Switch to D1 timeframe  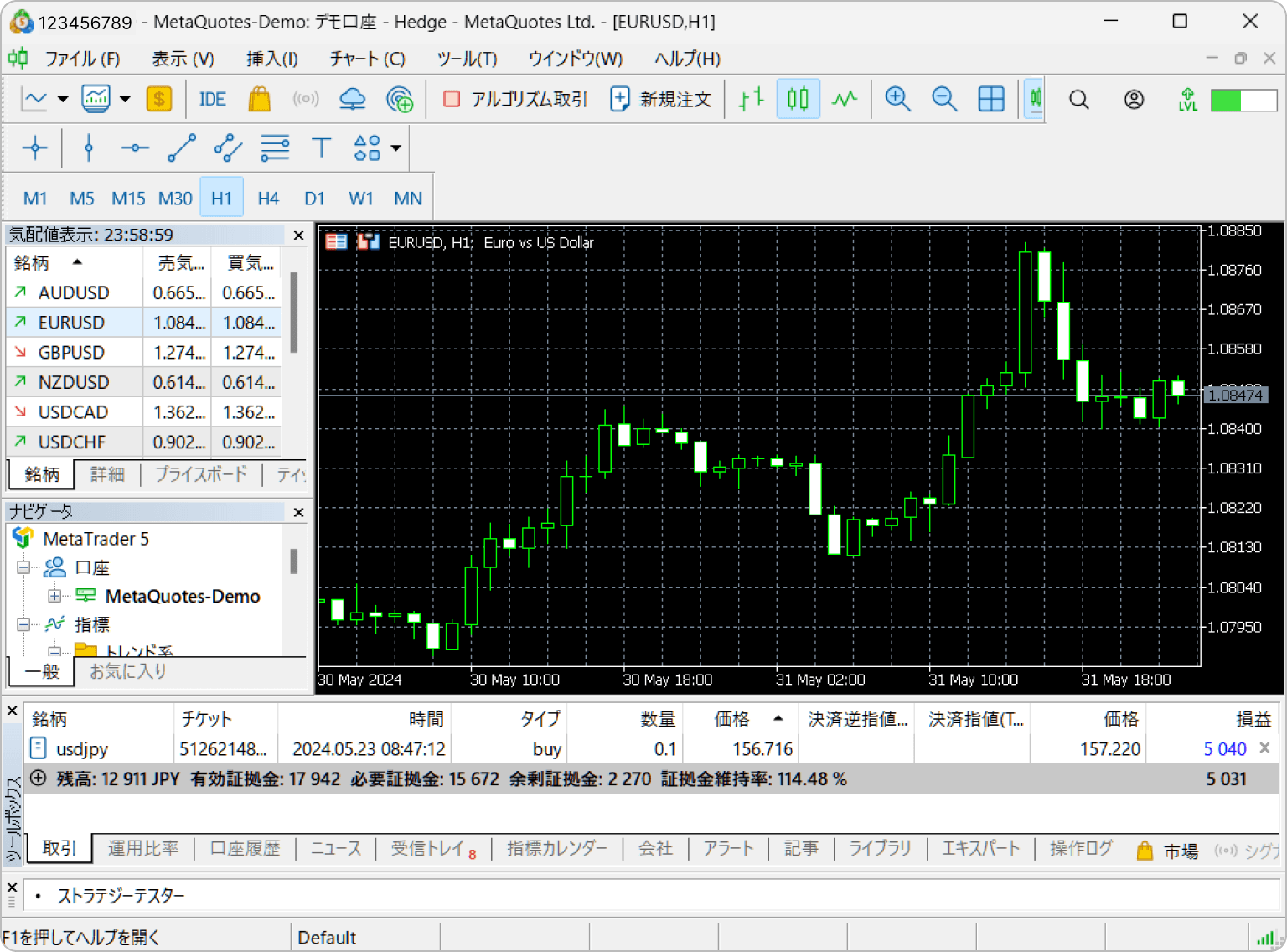(314, 199)
